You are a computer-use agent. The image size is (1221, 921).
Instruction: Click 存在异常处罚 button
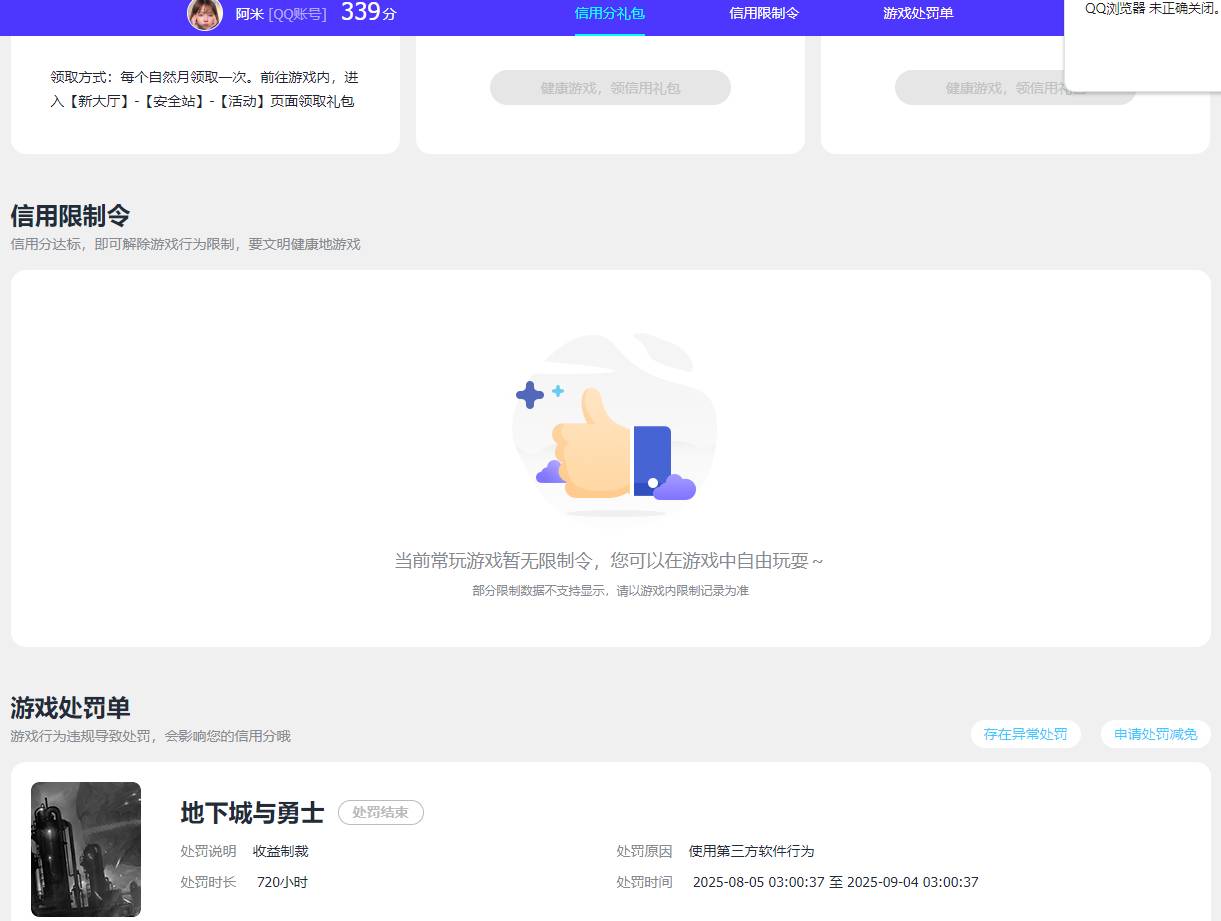[x=1026, y=733]
